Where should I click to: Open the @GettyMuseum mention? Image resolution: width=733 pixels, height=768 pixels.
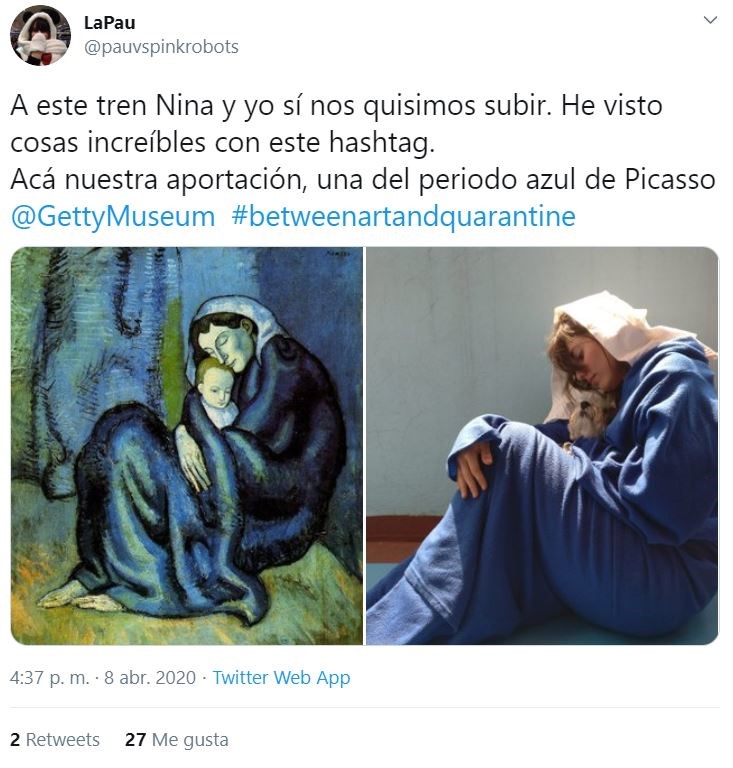[x=113, y=216]
